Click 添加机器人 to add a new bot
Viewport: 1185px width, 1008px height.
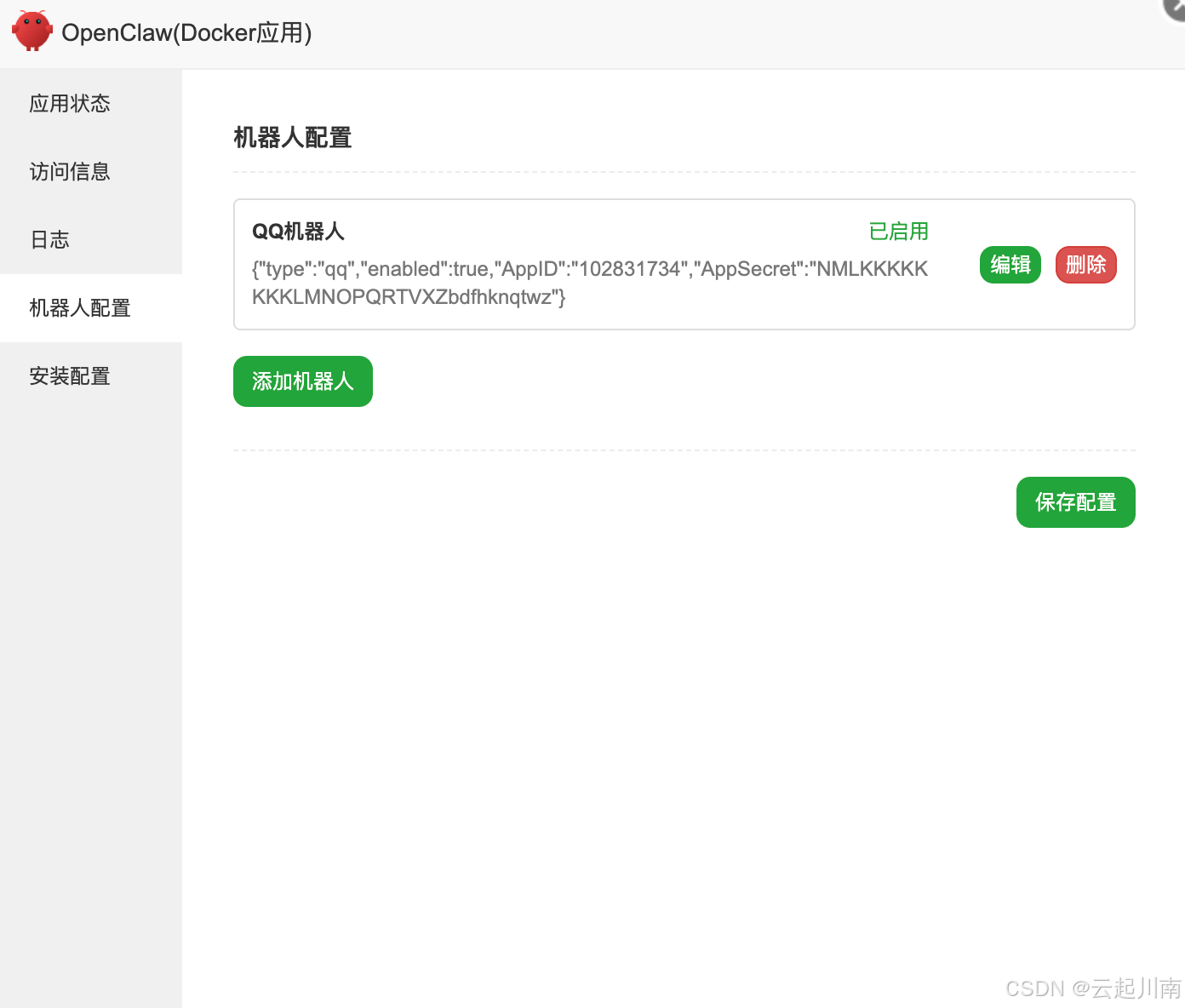coord(302,381)
